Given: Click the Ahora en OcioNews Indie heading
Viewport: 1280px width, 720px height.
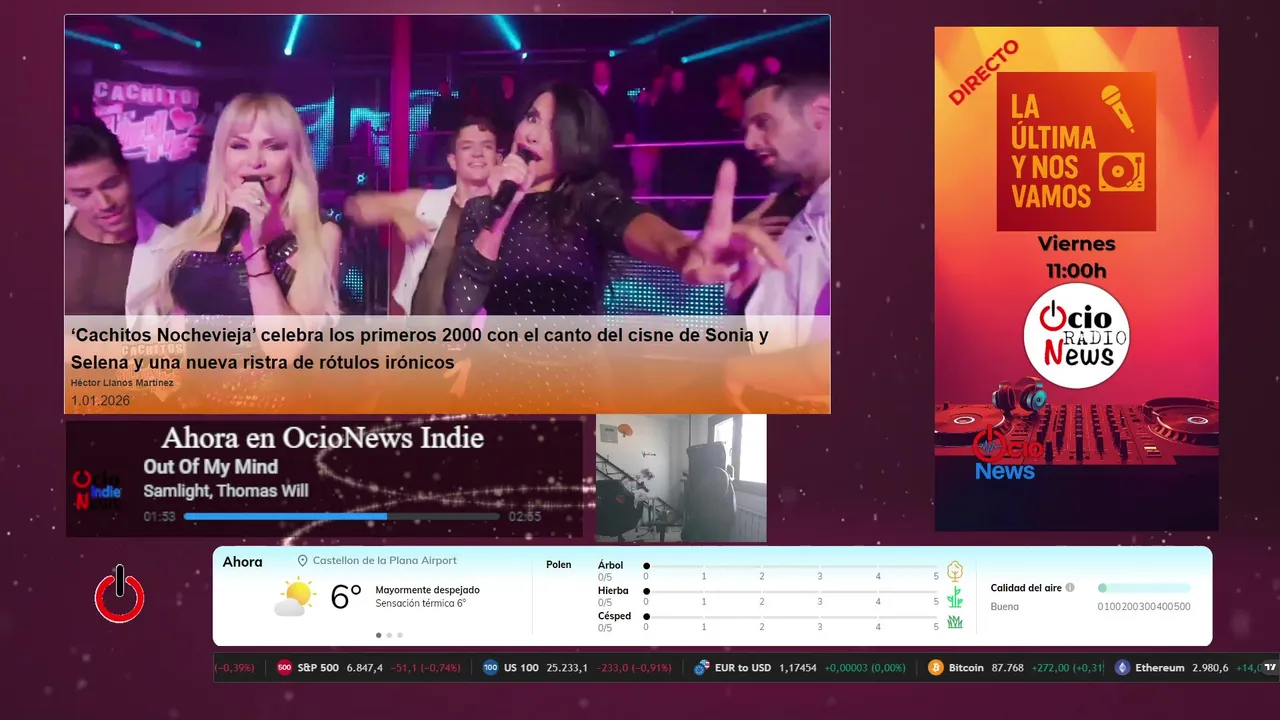Looking at the screenshot, I should [x=322, y=438].
